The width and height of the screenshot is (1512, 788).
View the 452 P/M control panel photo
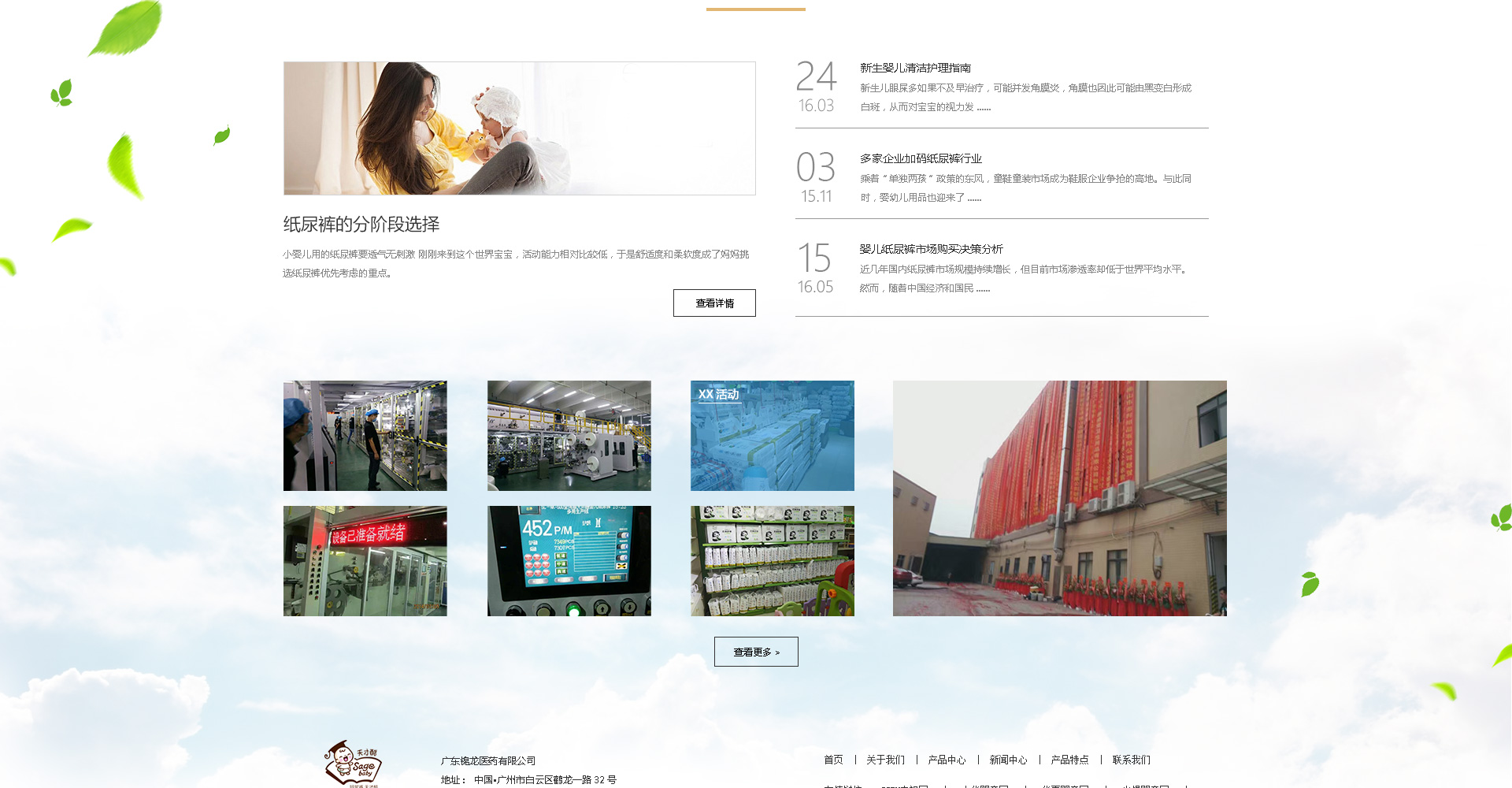click(x=569, y=561)
